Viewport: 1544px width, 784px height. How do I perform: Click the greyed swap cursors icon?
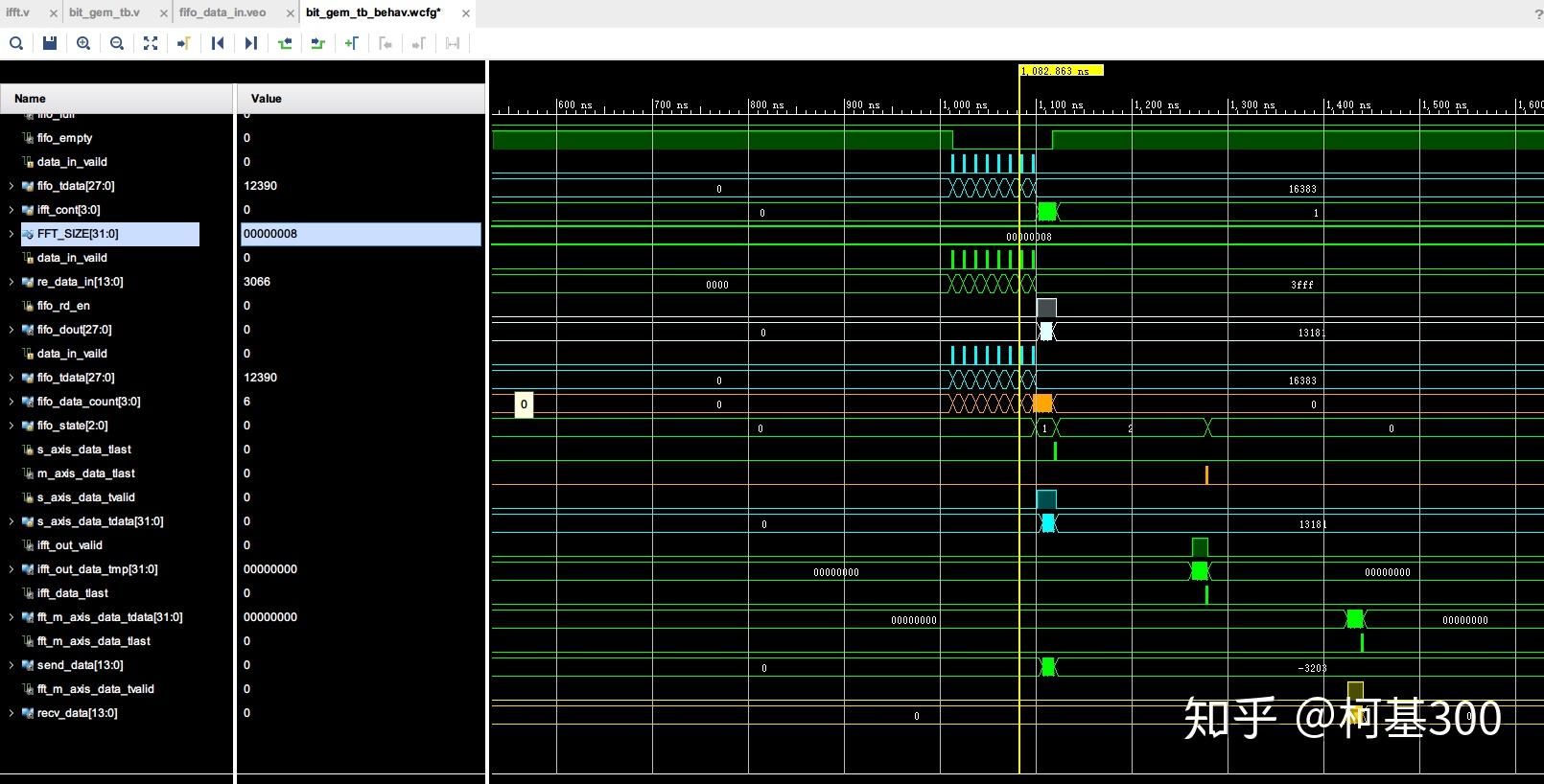coord(453,43)
